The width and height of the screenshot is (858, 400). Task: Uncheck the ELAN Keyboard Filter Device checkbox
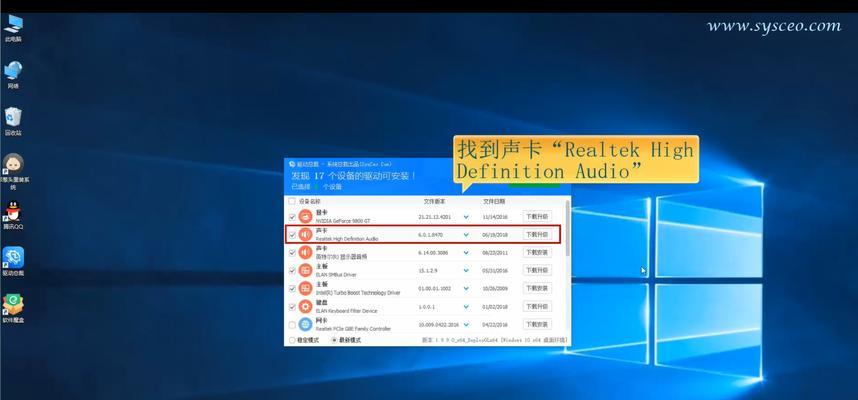tap(292, 307)
